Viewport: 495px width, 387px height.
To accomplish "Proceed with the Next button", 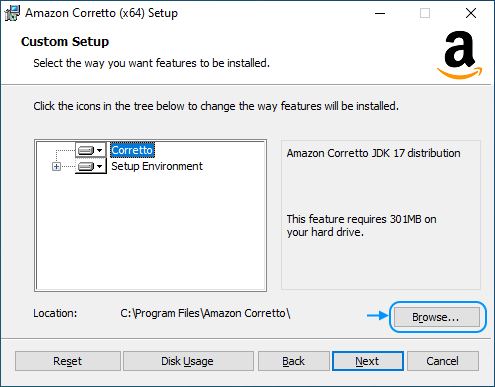I will coord(368,361).
